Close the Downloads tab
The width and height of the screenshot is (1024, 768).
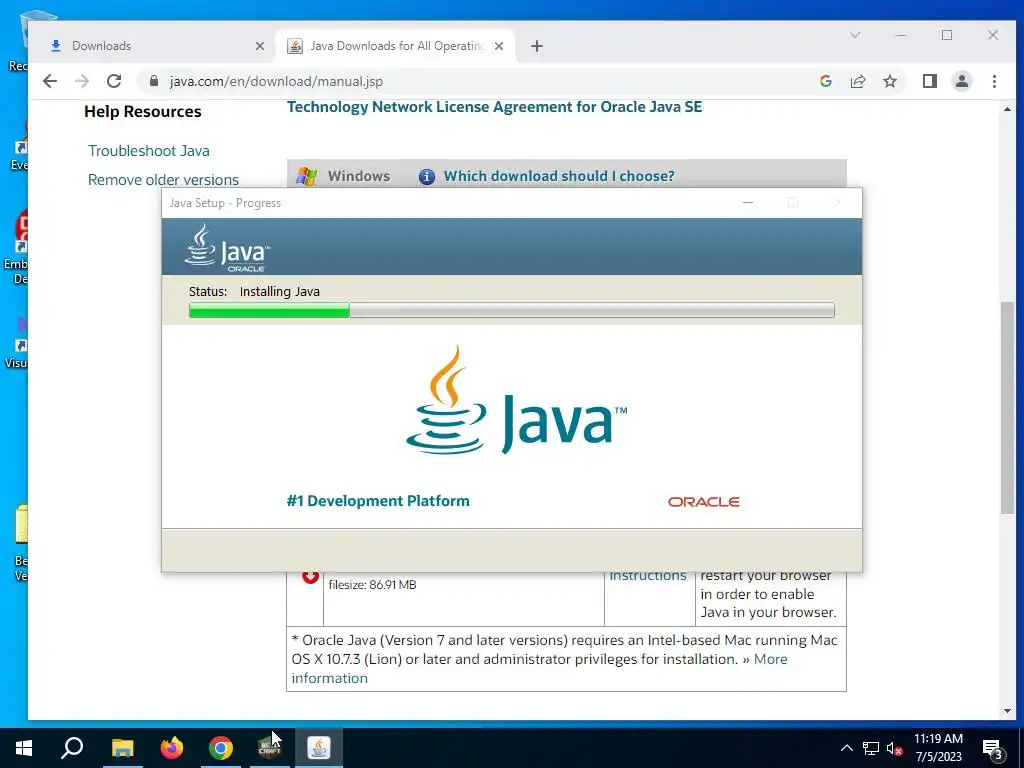click(260, 46)
